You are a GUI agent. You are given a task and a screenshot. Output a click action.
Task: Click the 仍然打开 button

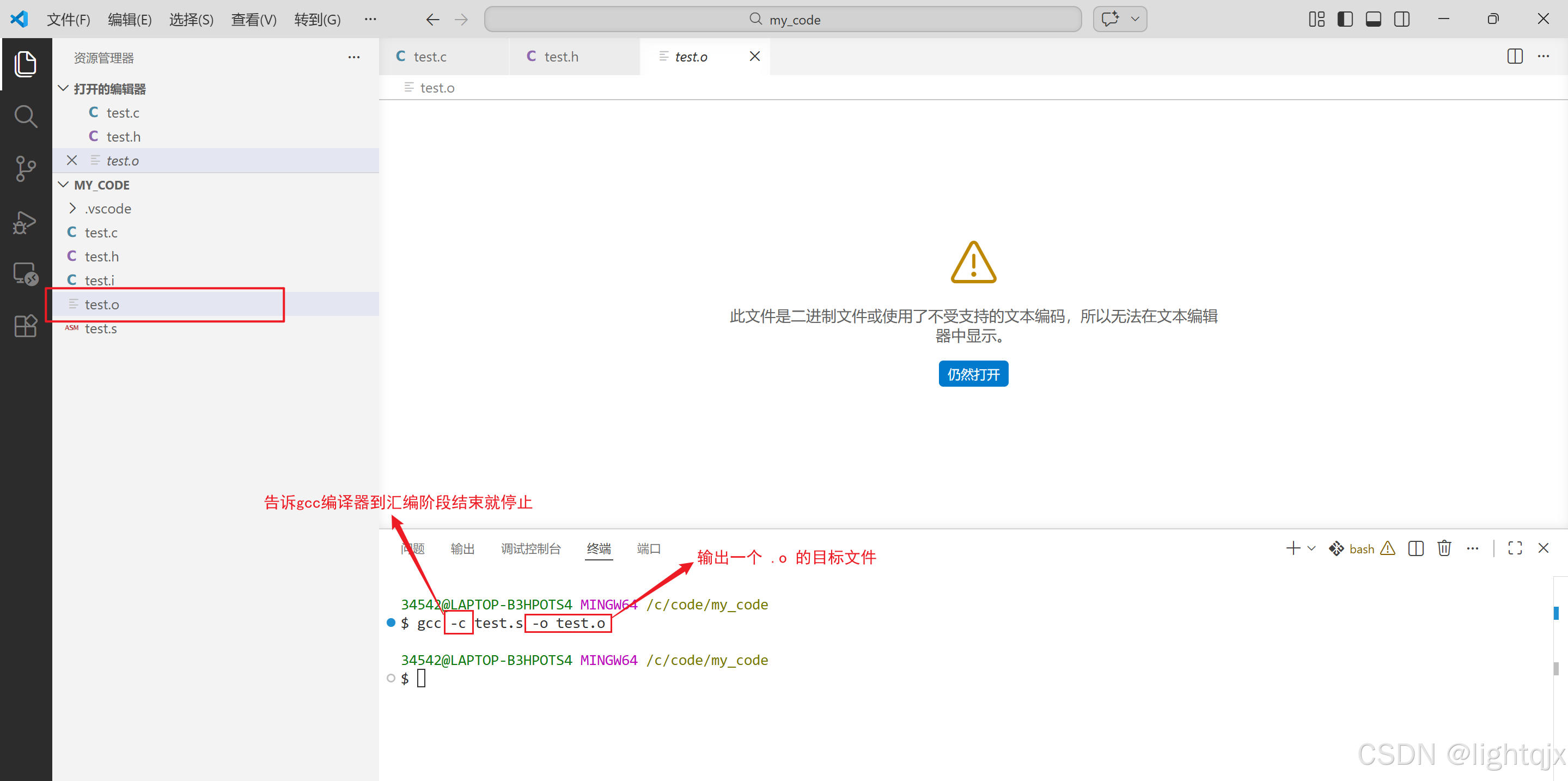tap(973, 374)
